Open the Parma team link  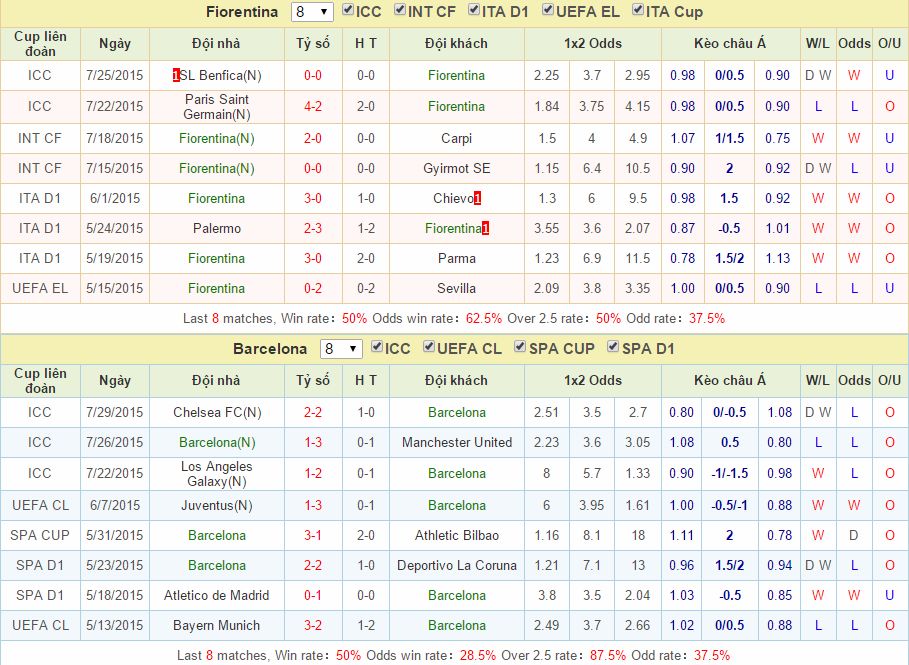[456, 259]
